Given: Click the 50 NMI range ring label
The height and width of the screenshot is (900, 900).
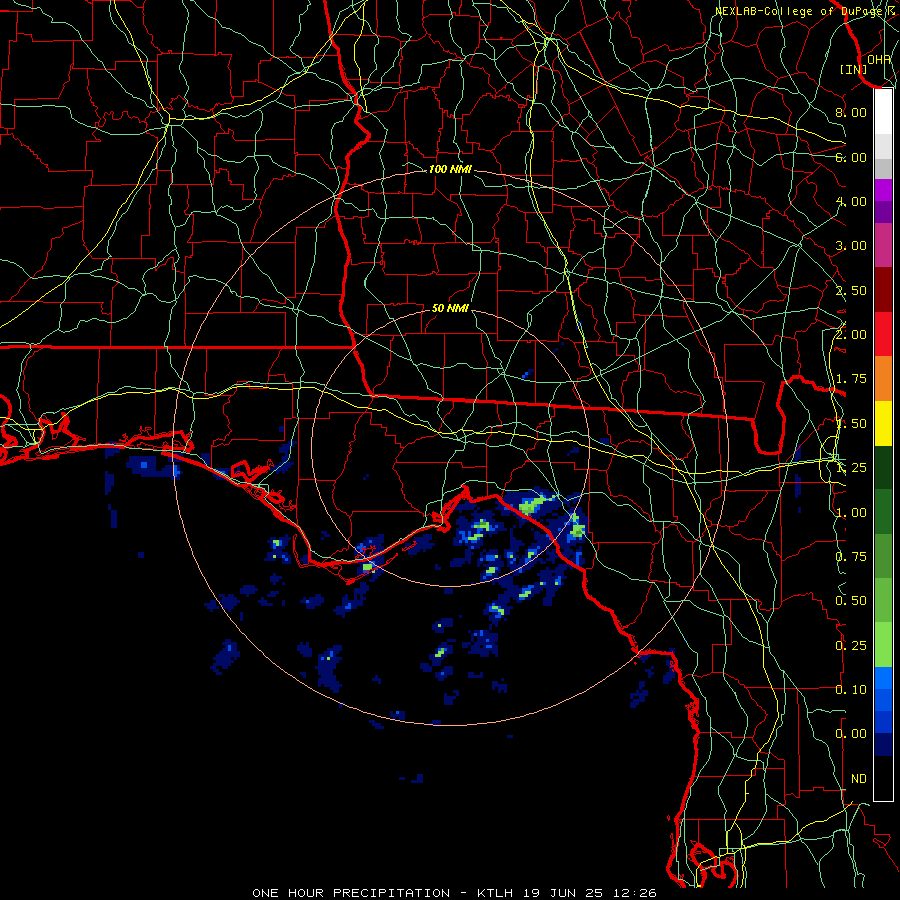Looking at the screenshot, I should (450, 308).
